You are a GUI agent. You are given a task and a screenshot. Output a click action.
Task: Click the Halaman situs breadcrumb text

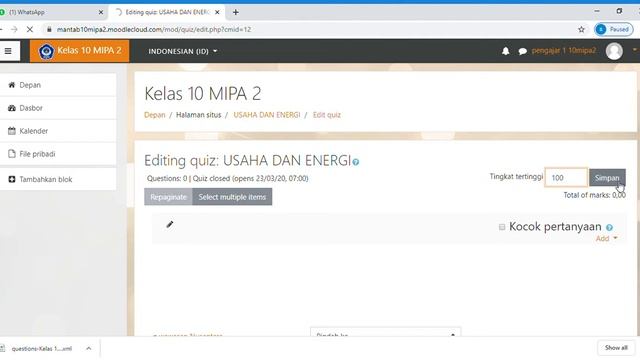[x=198, y=115]
